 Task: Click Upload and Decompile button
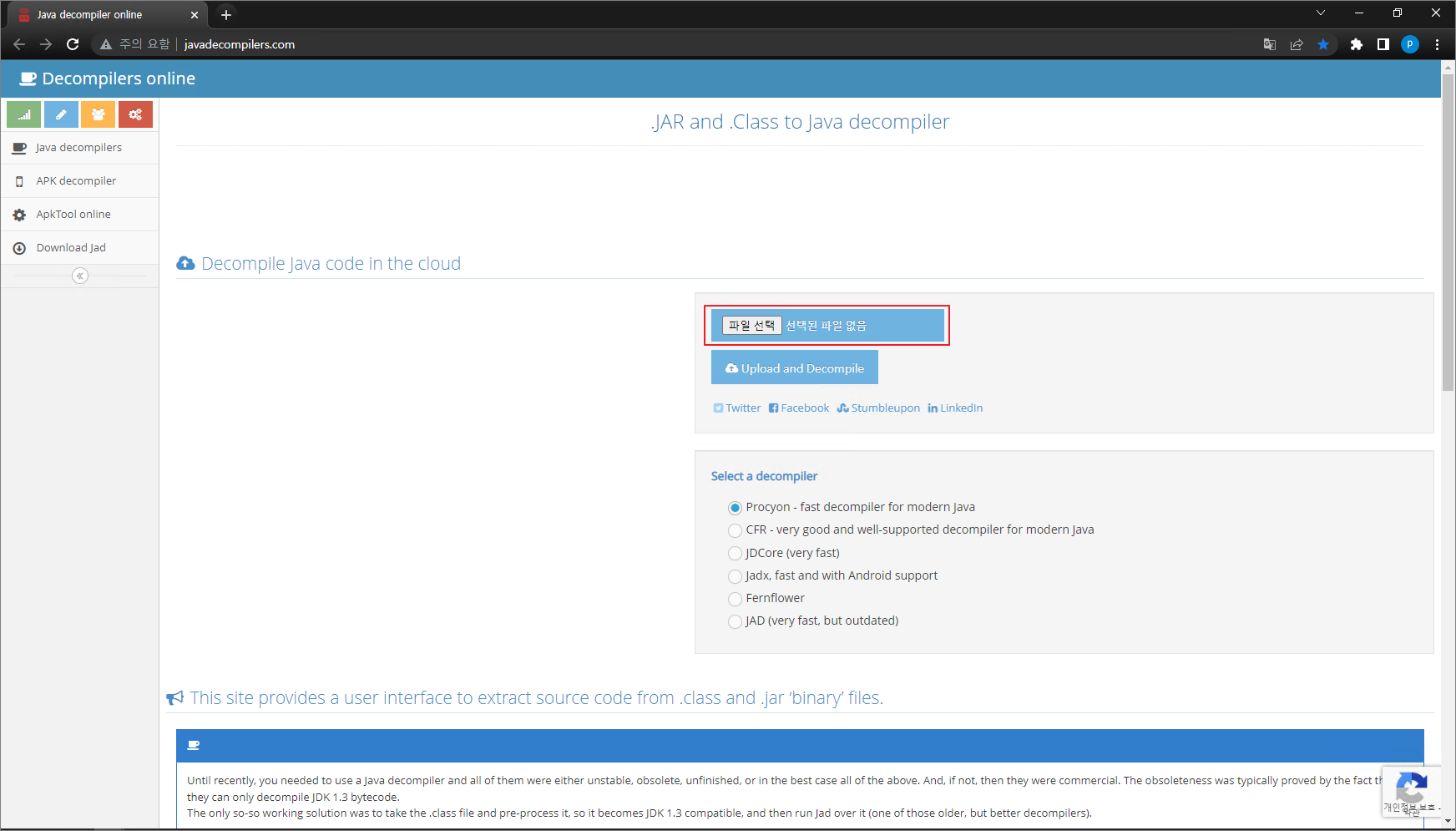pos(795,367)
